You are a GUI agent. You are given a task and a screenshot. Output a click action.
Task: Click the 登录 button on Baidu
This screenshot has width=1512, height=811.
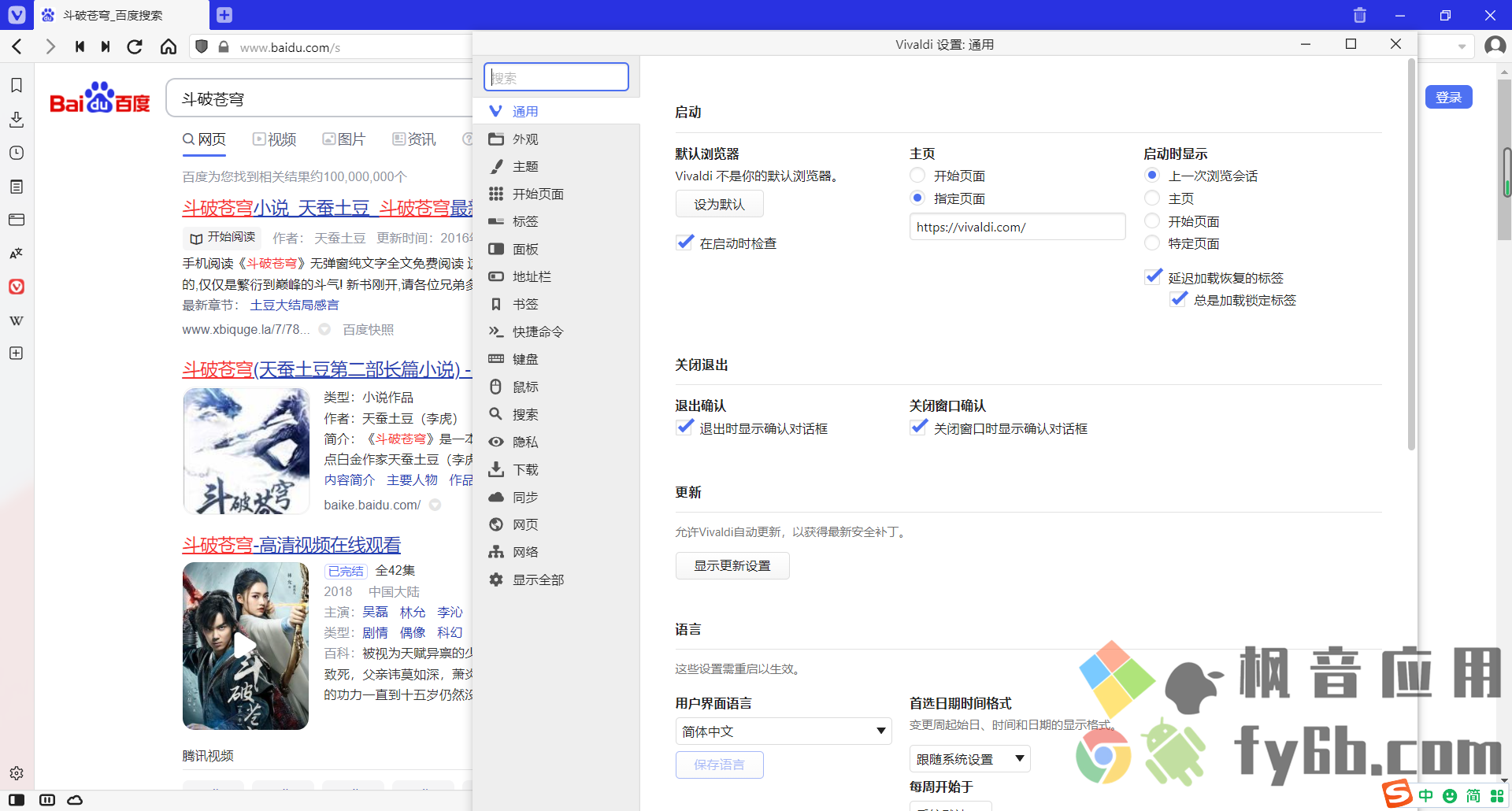[1448, 97]
